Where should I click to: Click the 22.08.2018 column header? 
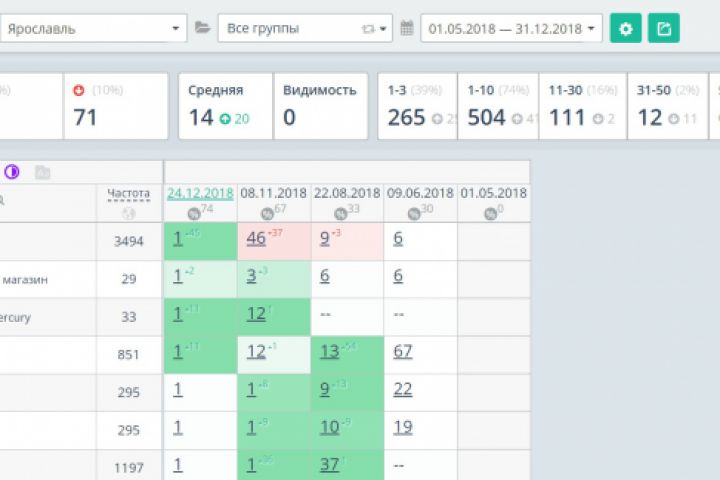pyautogui.click(x=347, y=193)
